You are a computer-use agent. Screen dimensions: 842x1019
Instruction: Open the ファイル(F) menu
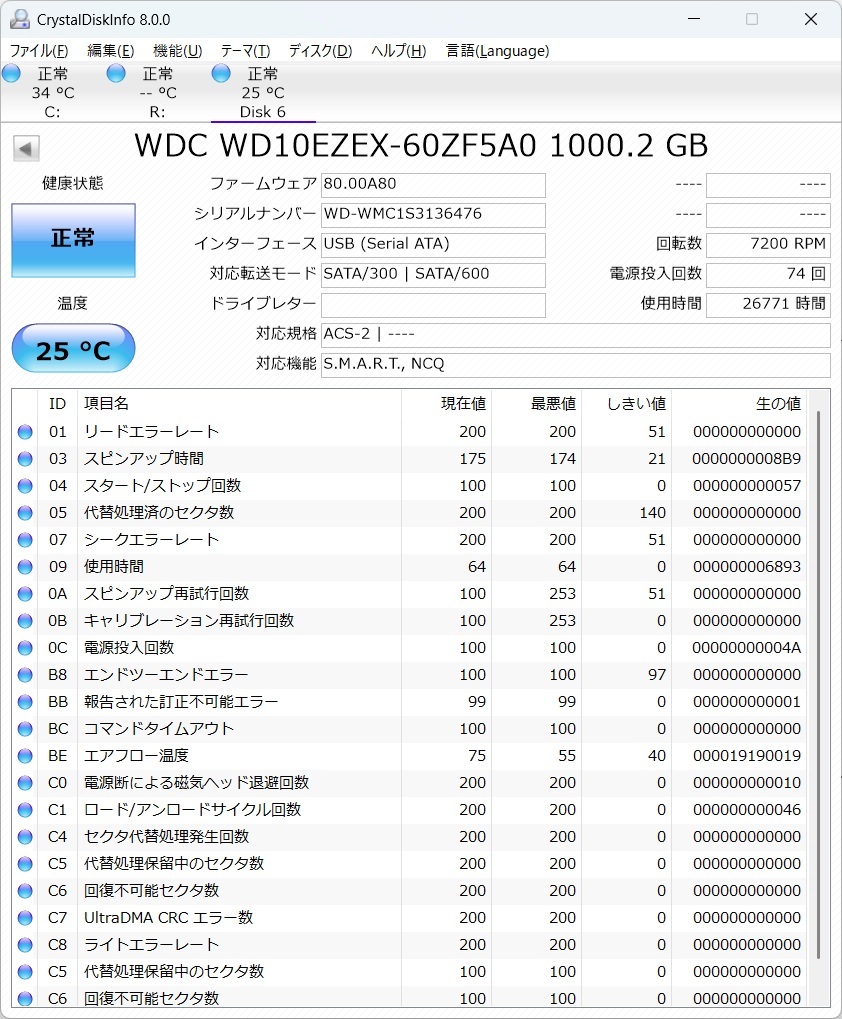point(39,51)
